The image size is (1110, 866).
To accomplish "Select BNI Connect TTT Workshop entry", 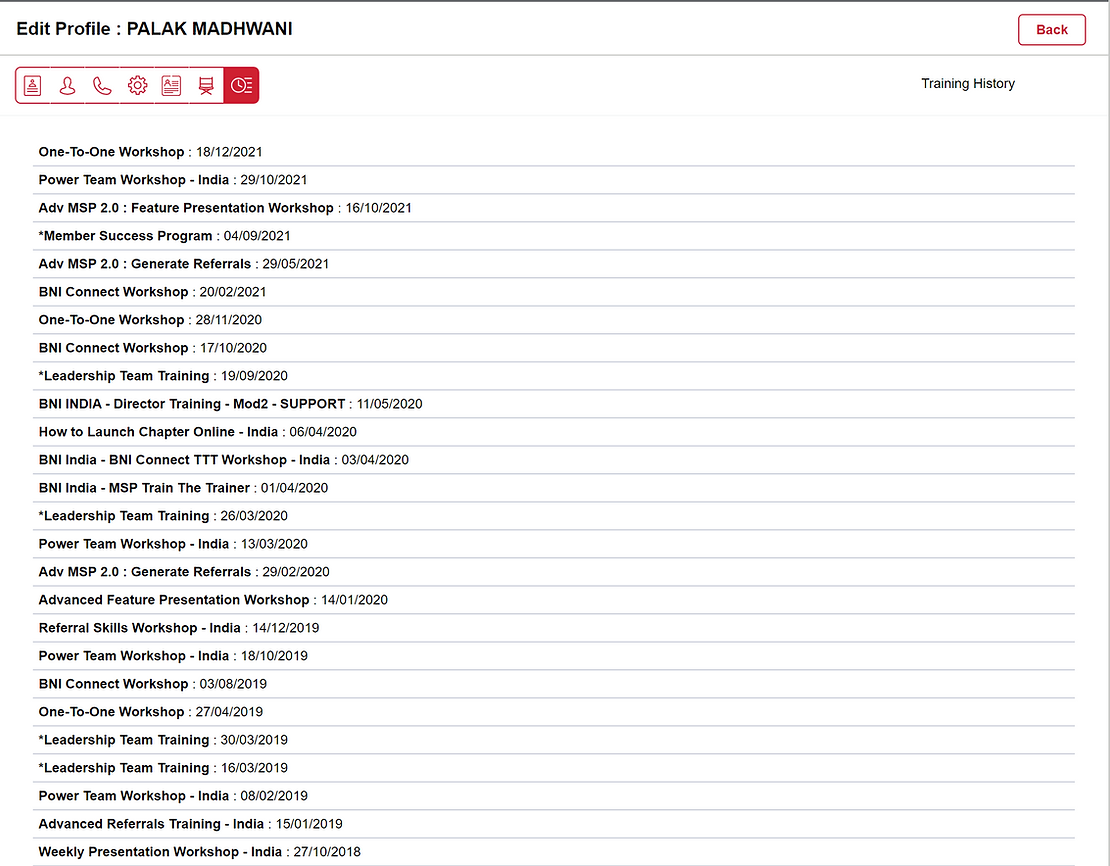I will [223, 460].
